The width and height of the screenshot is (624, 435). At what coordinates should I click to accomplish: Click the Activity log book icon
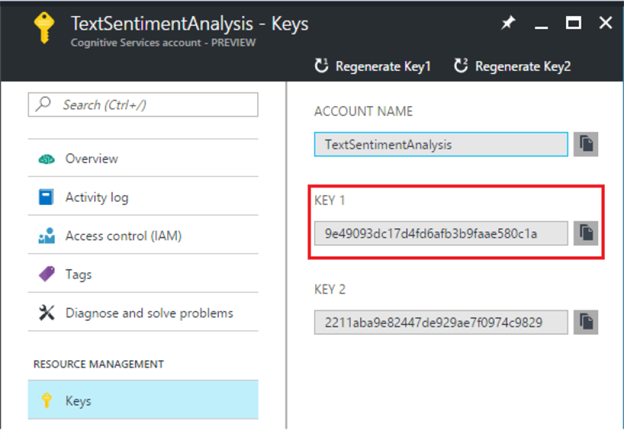tap(46, 197)
